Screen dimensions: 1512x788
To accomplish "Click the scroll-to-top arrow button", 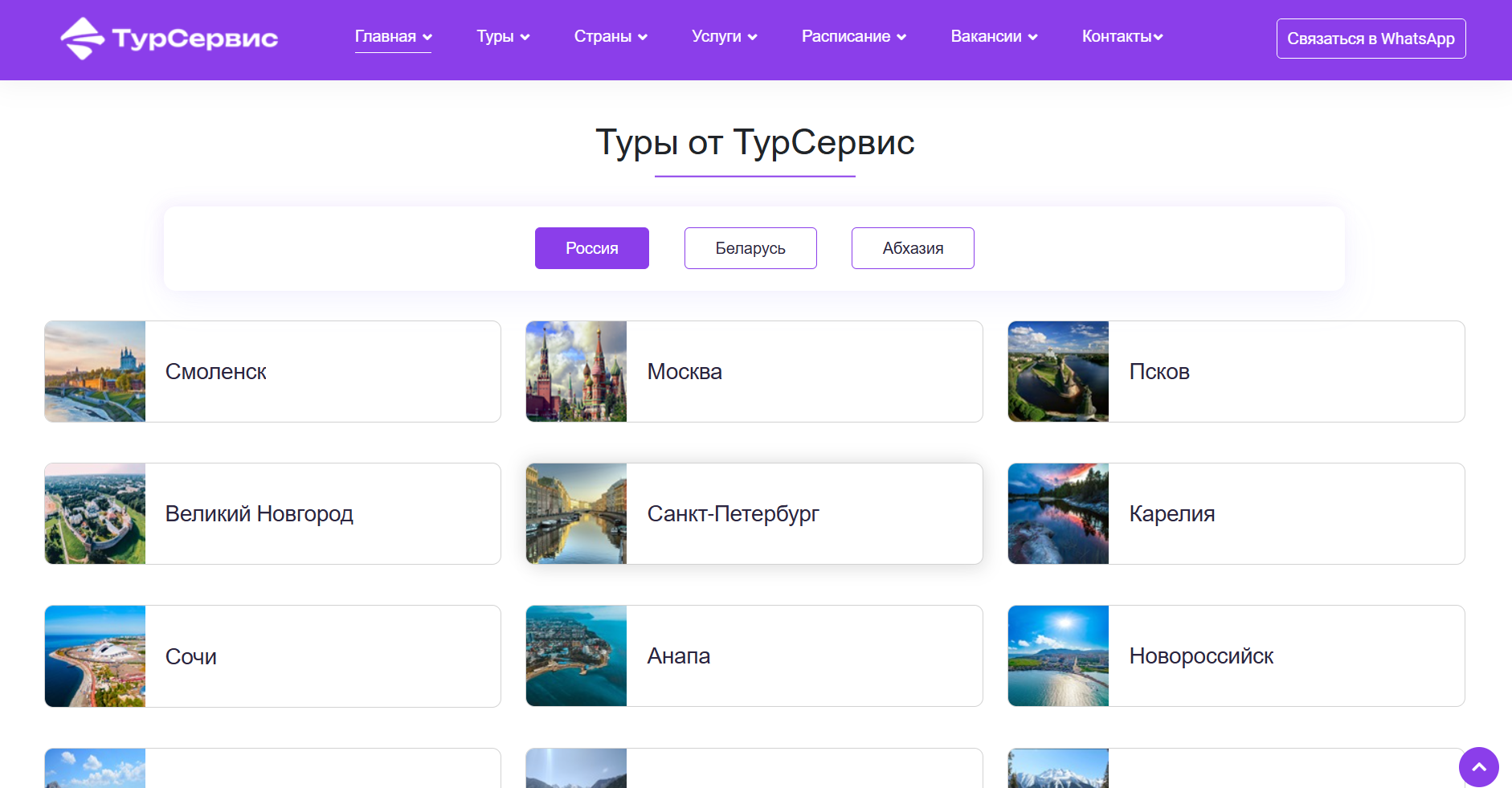I will point(1478,767).
